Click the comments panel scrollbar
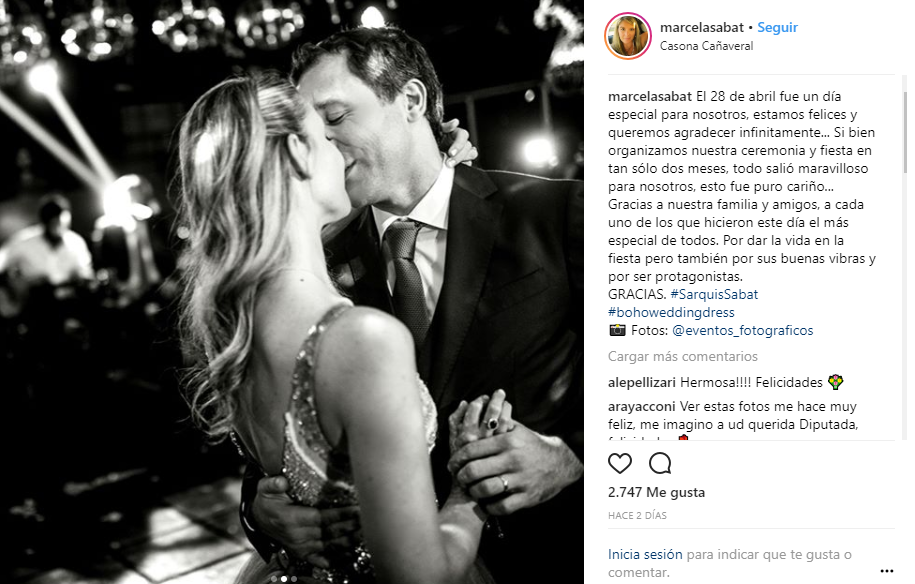 (x=905, y=132)
